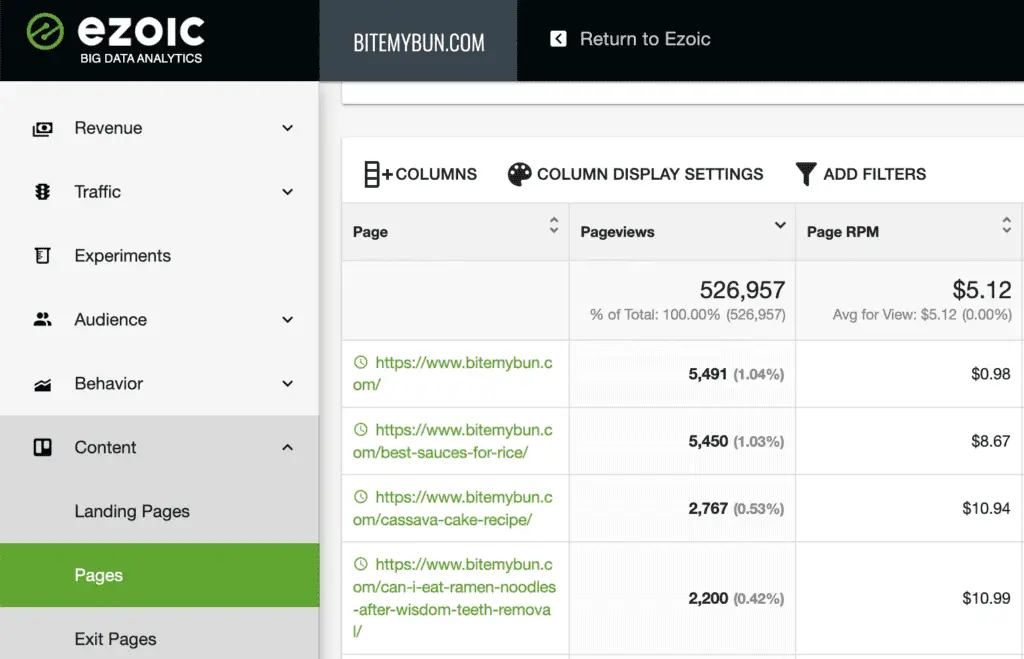Click the total pageviews value 526,957
The image size is (1024, 659).
point(743,289)
